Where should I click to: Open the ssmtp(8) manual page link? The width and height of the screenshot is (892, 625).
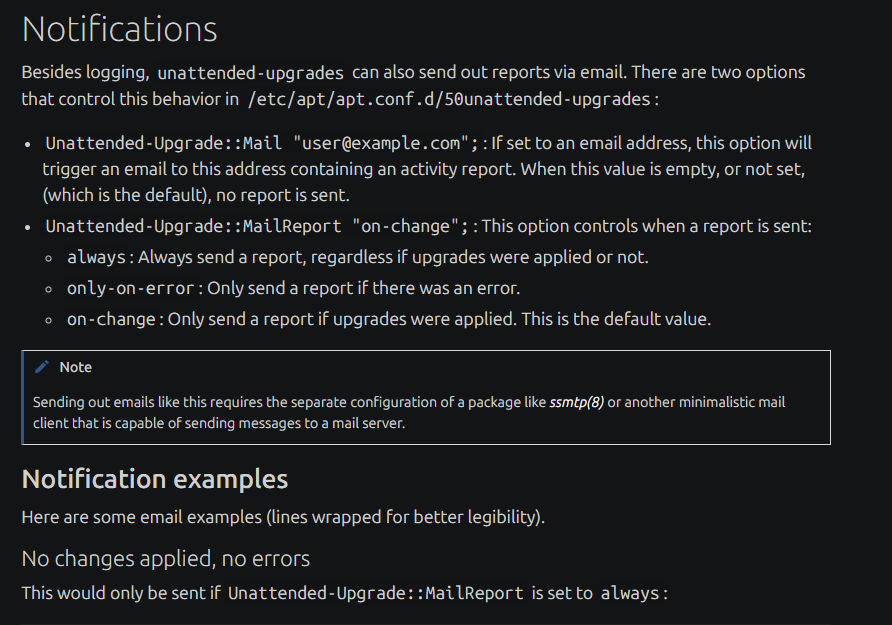pos(577,403)
